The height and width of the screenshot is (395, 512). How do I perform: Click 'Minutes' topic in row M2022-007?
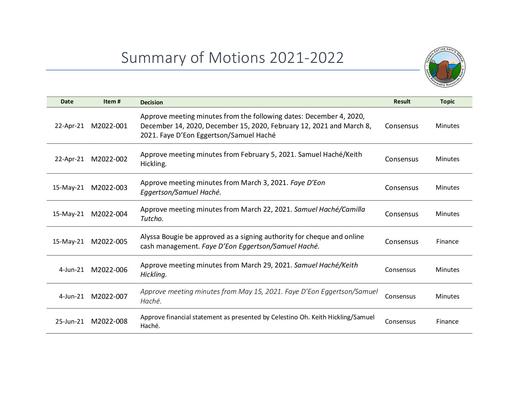pos(447,296)
